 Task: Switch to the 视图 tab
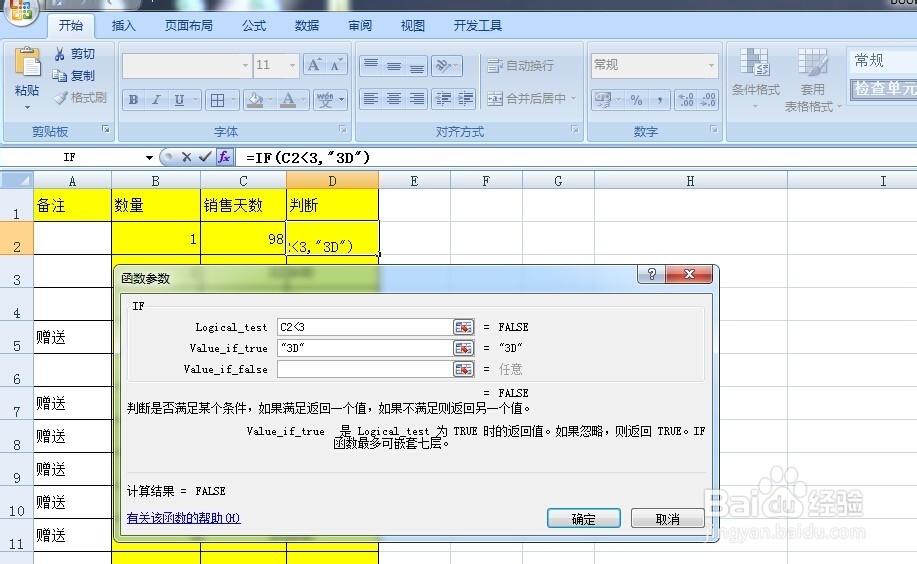pos(412,26)
